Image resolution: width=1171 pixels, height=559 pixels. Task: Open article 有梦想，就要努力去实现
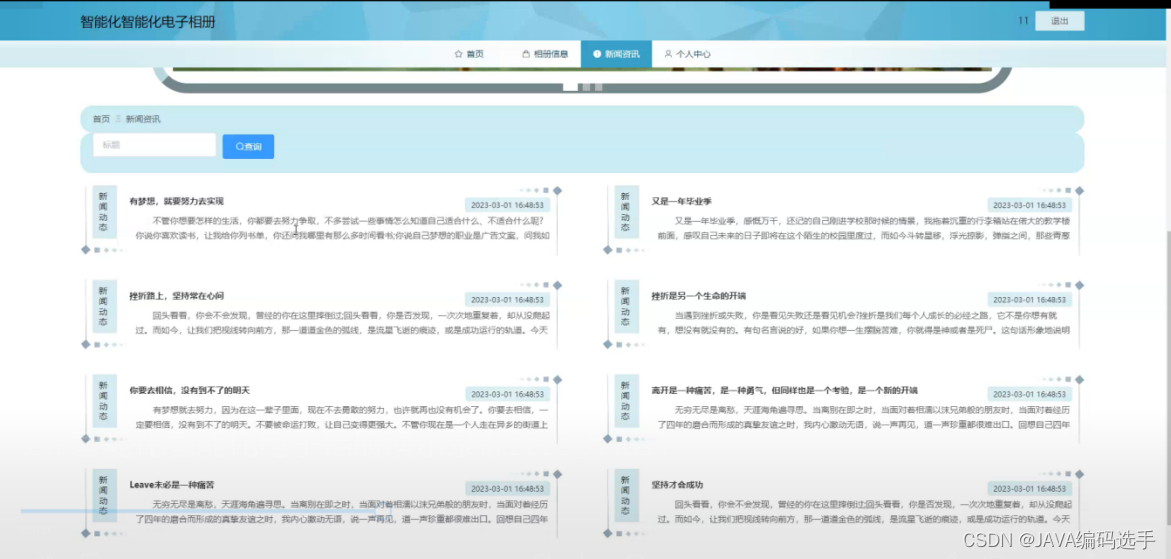click(x=176, y=202)
